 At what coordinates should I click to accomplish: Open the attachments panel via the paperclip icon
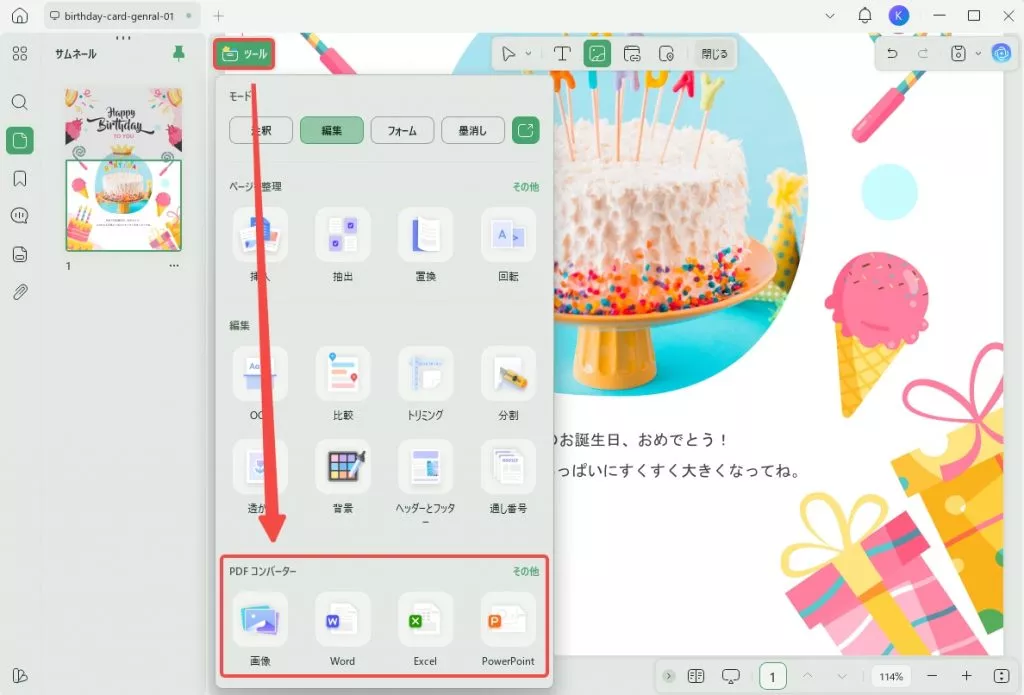[x=20, y=290]
